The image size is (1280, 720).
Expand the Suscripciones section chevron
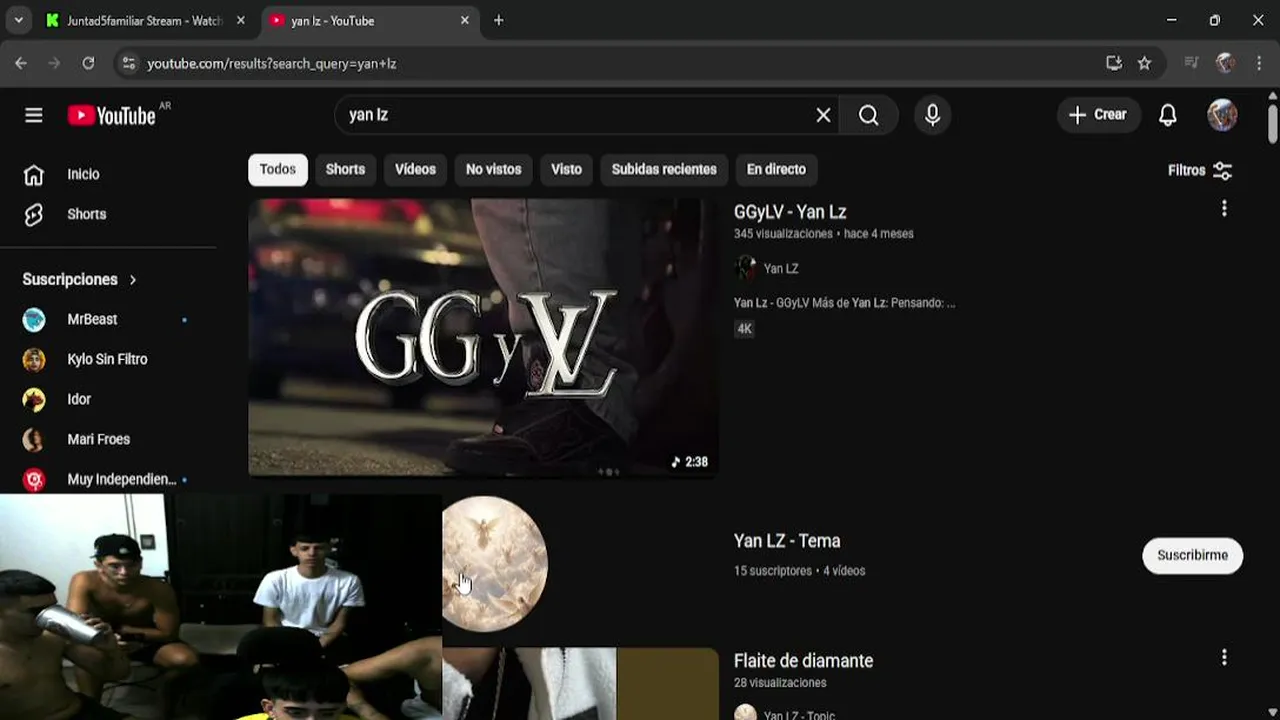(132, 280)
